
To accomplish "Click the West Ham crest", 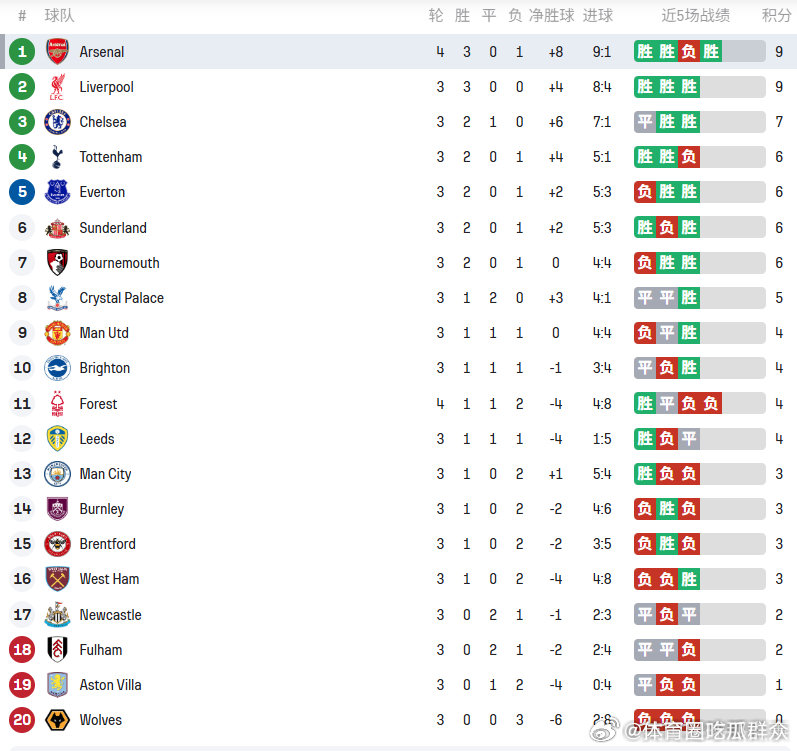I will tap(57, 579).
